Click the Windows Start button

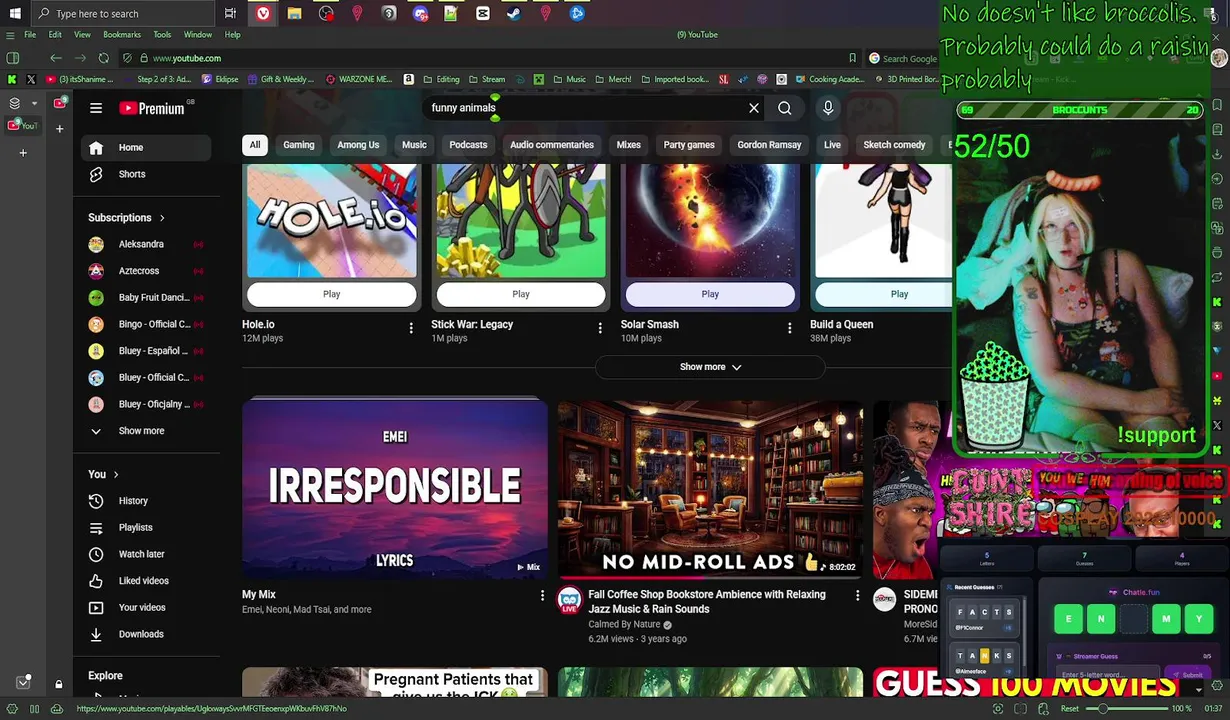click(15, 13)
